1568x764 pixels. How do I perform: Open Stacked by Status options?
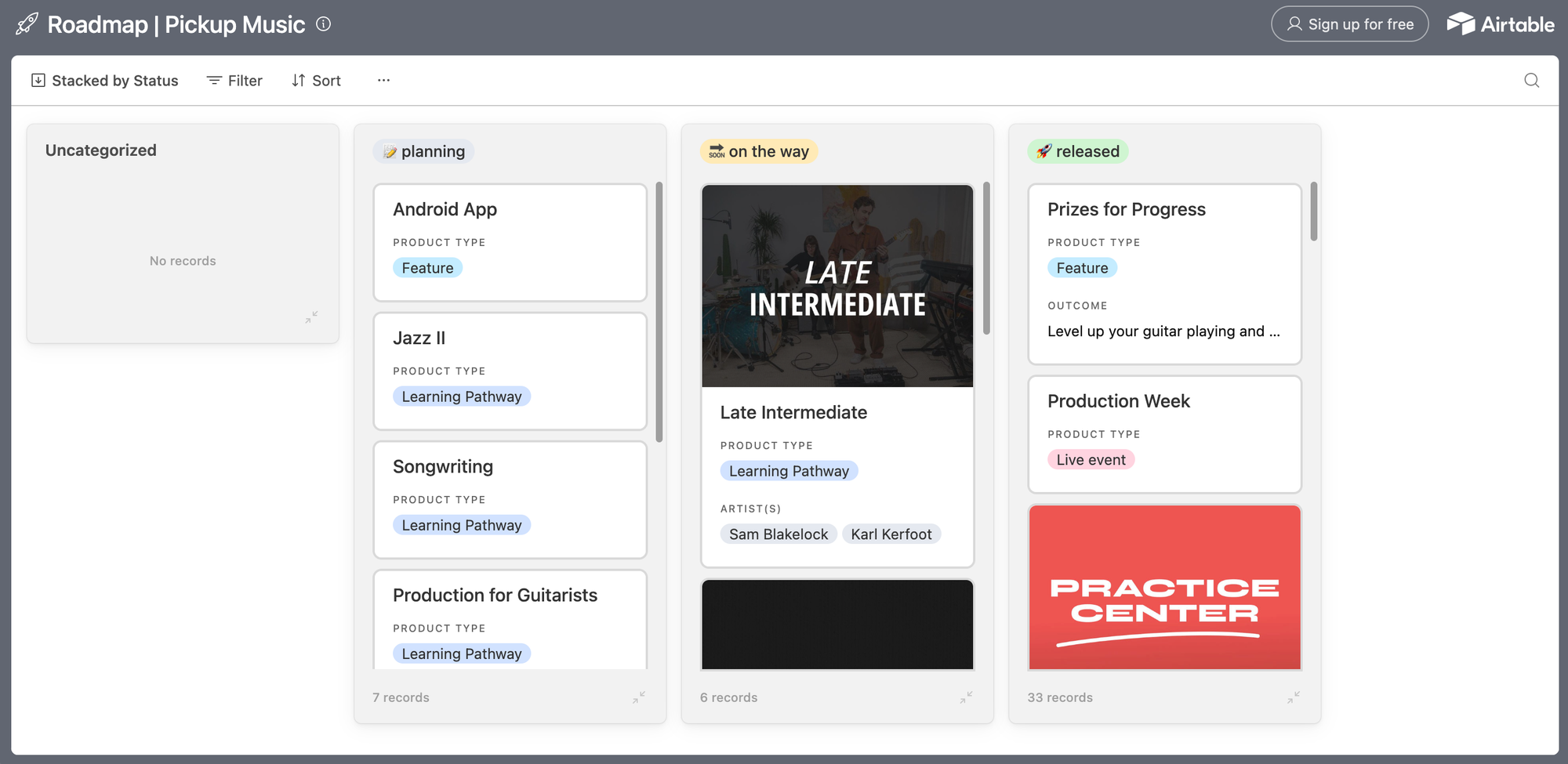click(105, 80)
